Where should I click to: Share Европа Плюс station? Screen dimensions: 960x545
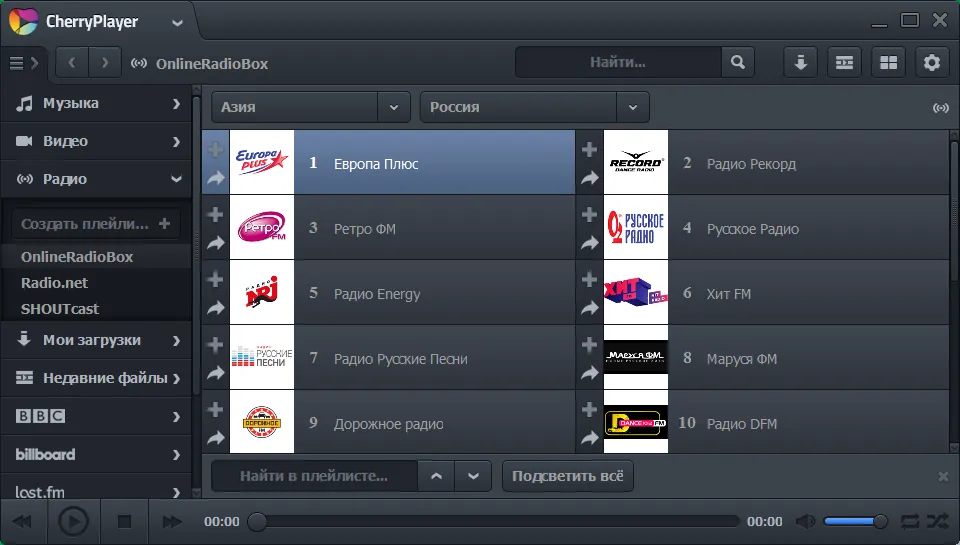coord(216,178)
